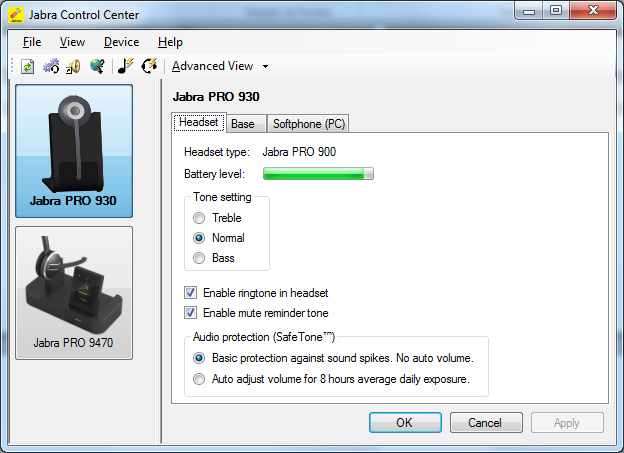Click the headset with lightning bolt icon
This screenshot has height=453, width=624.
(149, 66)
